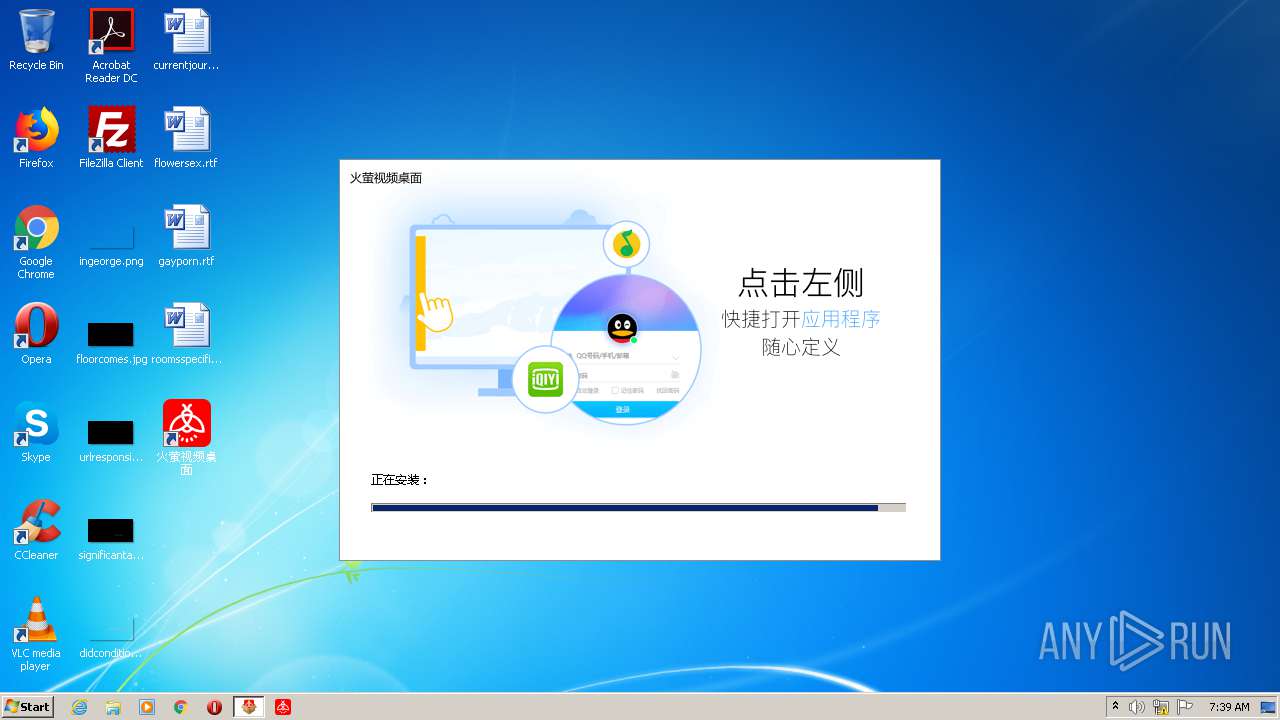The width and height of the screenshot is (1280, 720).
Task: Switch to the active installer taskbar item
Action: 249,707
